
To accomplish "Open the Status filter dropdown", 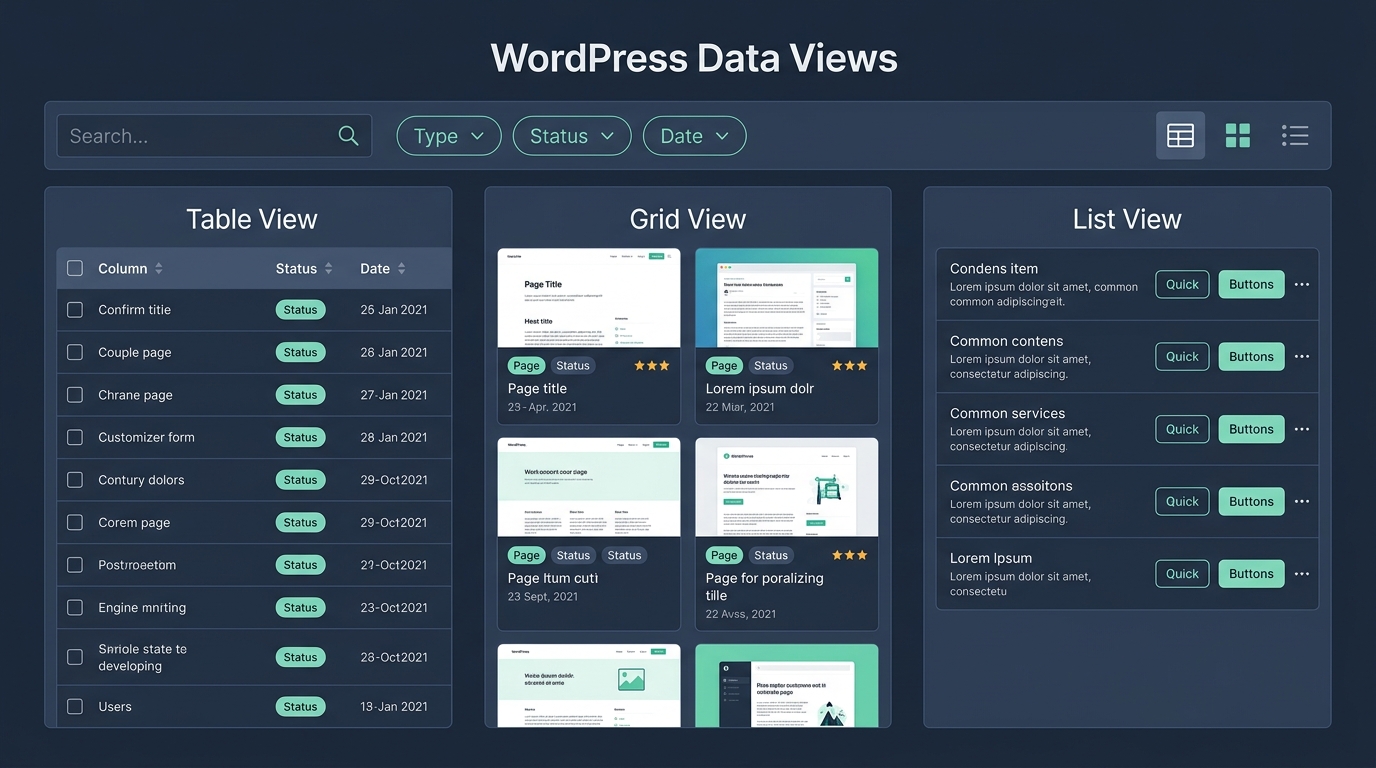I will pyautogui.click(x=572, y=136).
